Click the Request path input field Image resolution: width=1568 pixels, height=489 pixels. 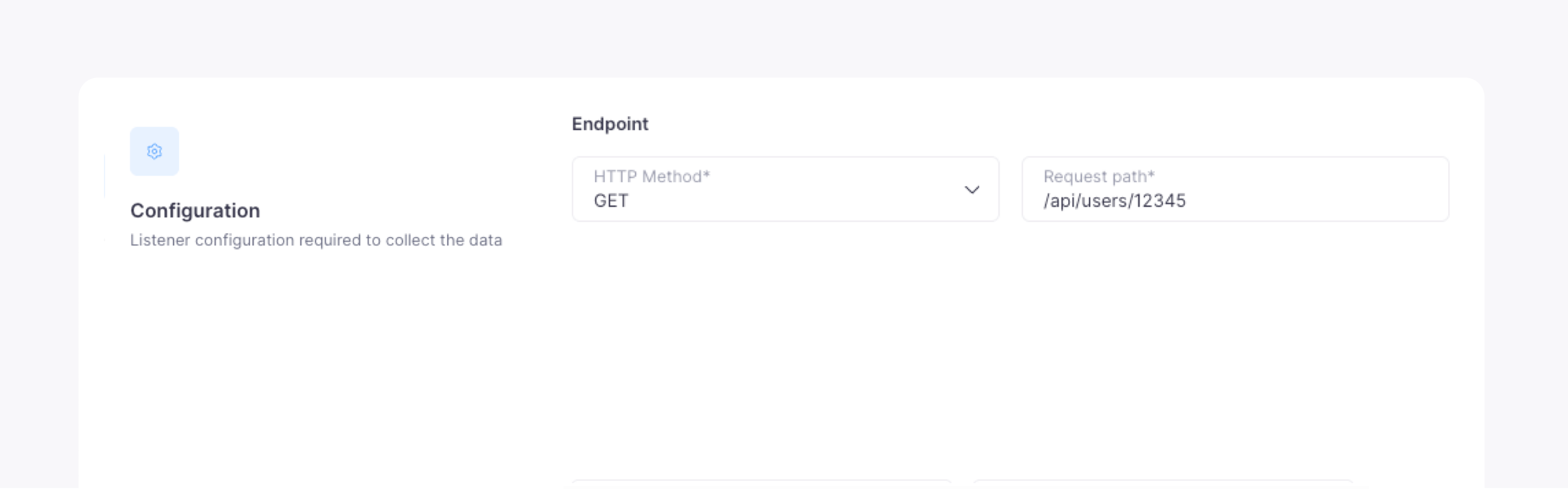point(1235,189)
